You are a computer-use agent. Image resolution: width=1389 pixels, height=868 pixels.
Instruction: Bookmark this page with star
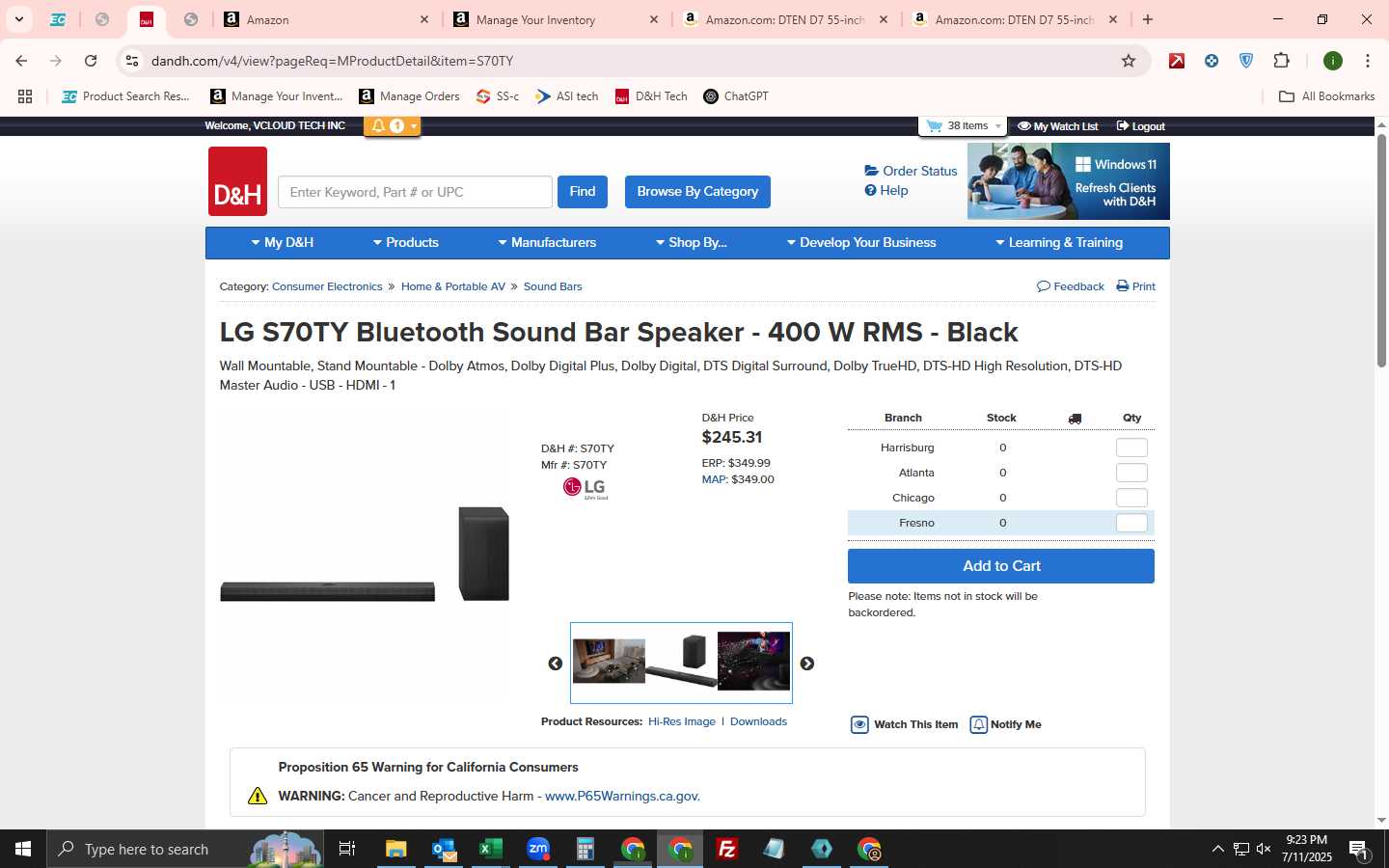pos(1129,61)
